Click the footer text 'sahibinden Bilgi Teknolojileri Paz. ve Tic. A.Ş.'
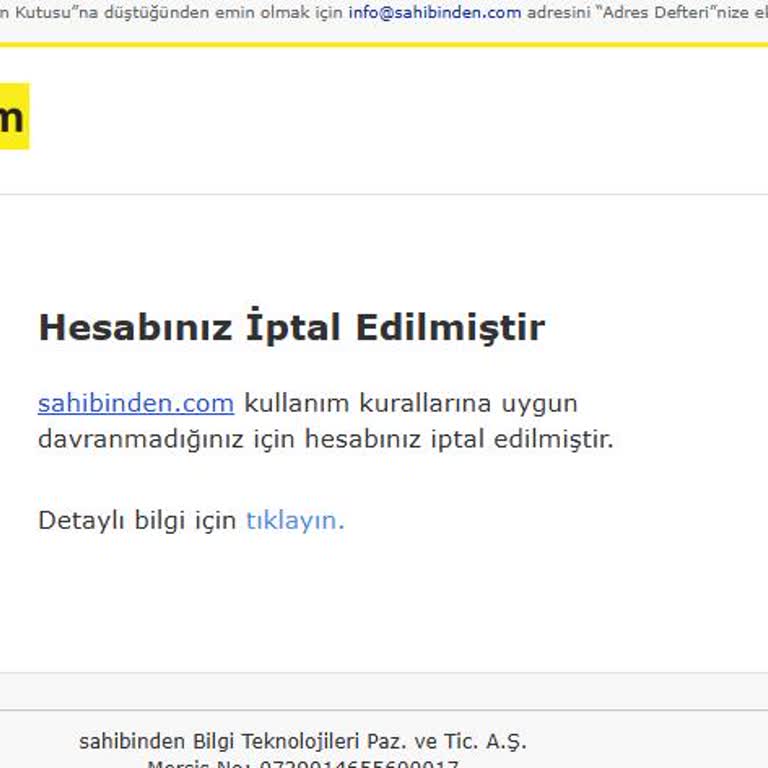 [x=303, y=742]
